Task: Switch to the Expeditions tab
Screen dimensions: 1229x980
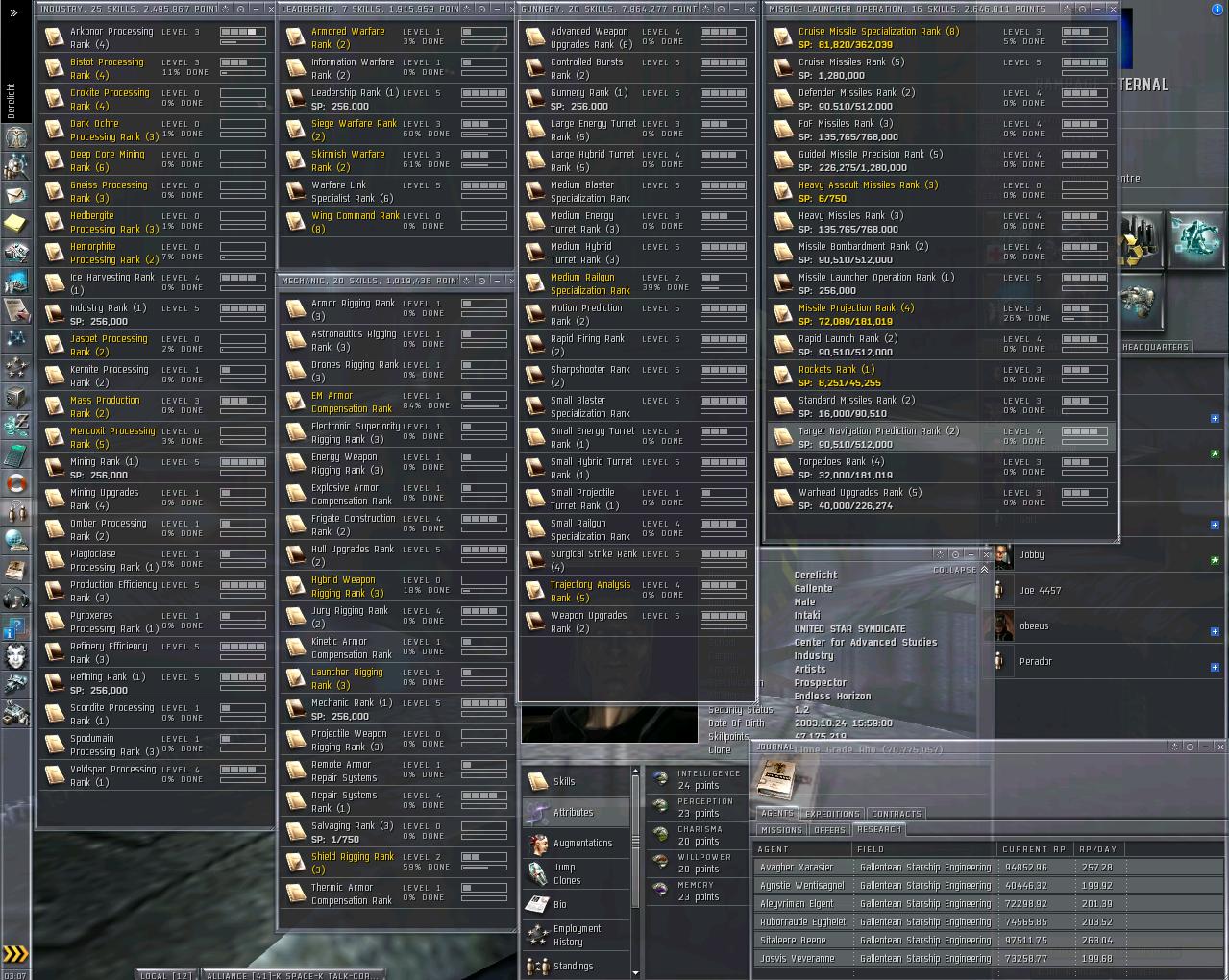Action: [832, 813]
